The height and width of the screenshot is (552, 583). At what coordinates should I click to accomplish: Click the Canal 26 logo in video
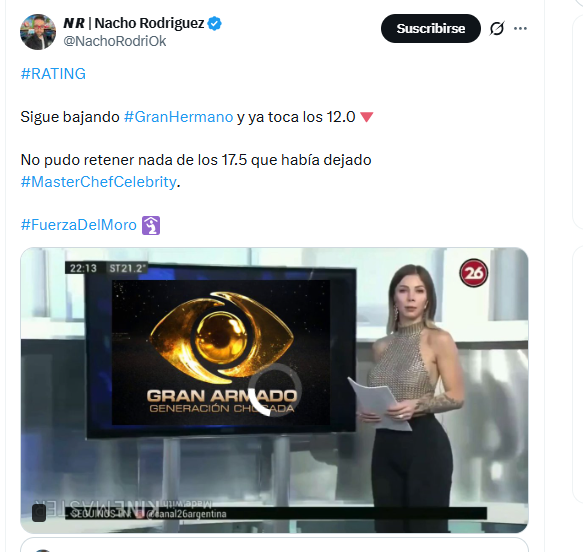click(x=473, y=273)
